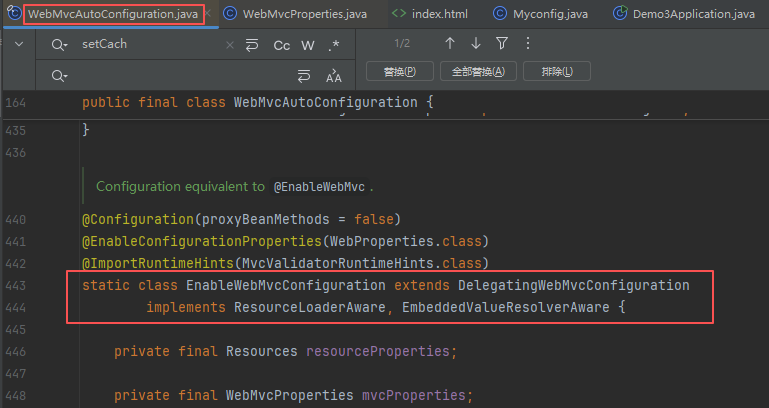Click the 排除(L) exclude button

click(x=557, y=72)
